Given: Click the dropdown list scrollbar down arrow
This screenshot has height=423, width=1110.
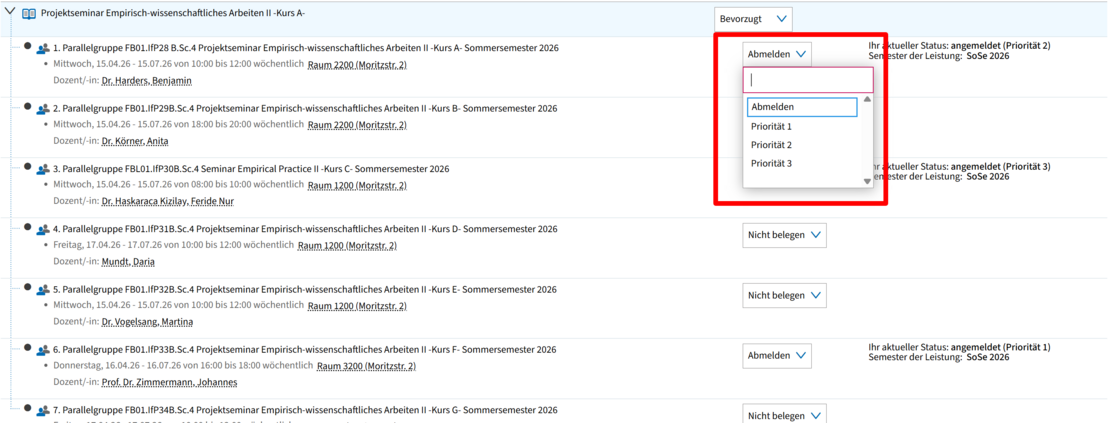Looking at the screenshot, I should (867, 181).
